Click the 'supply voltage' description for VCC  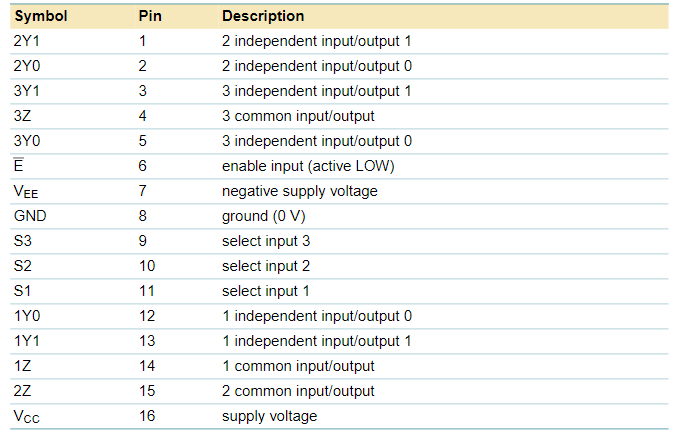[x=269, y=416]
